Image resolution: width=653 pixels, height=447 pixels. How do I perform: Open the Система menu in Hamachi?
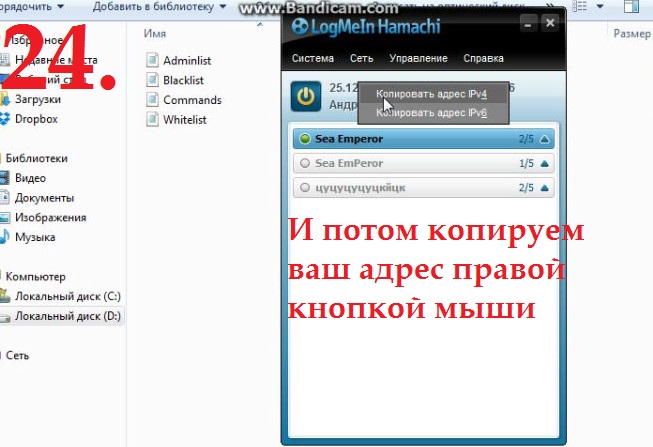tap(313, 58)
